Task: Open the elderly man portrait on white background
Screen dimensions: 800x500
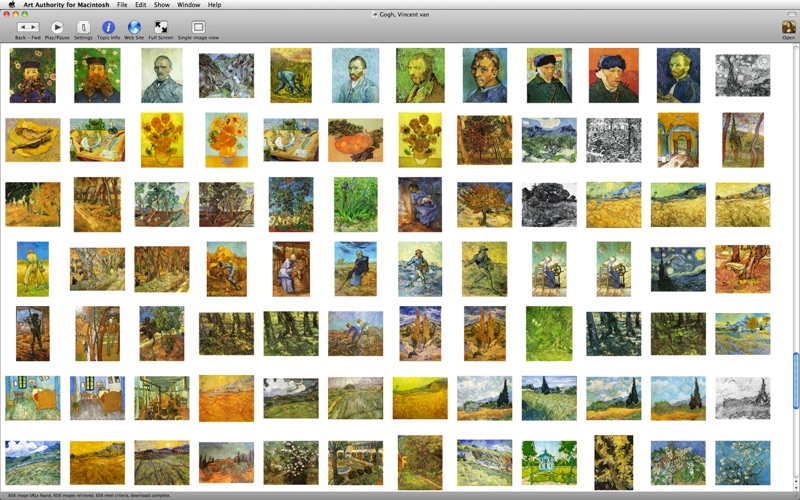Action: coord(162,76)
